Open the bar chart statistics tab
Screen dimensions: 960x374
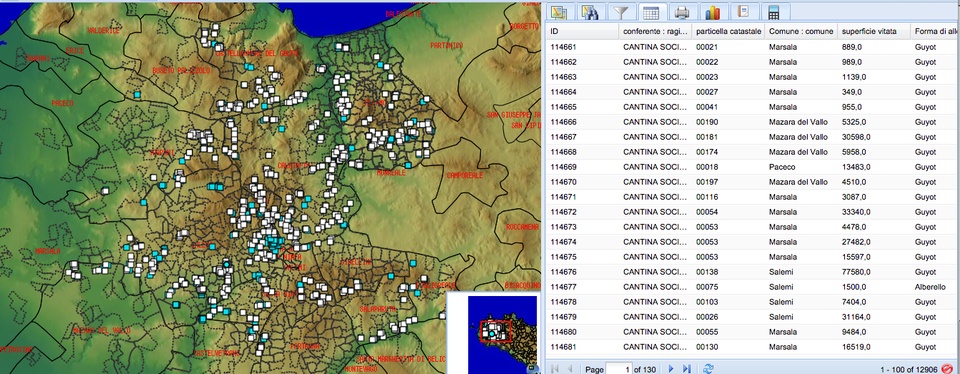tap(713, 12)
